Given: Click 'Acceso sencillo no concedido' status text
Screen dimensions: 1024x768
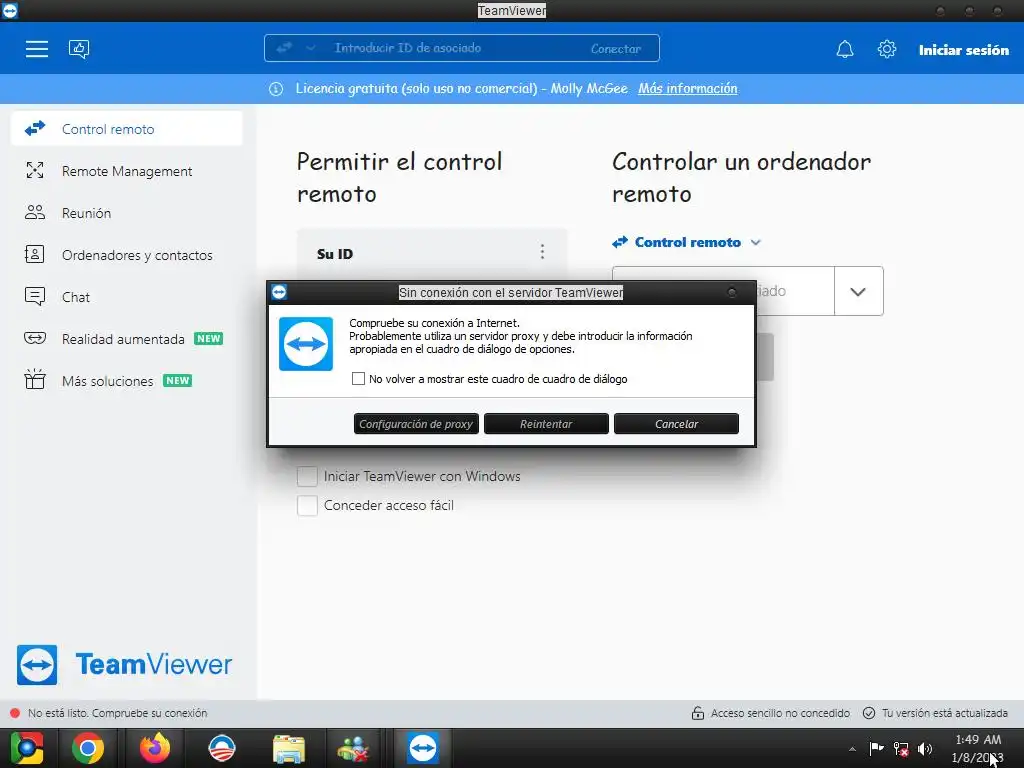Looking at the screenshot, I should tap(780, 713).
